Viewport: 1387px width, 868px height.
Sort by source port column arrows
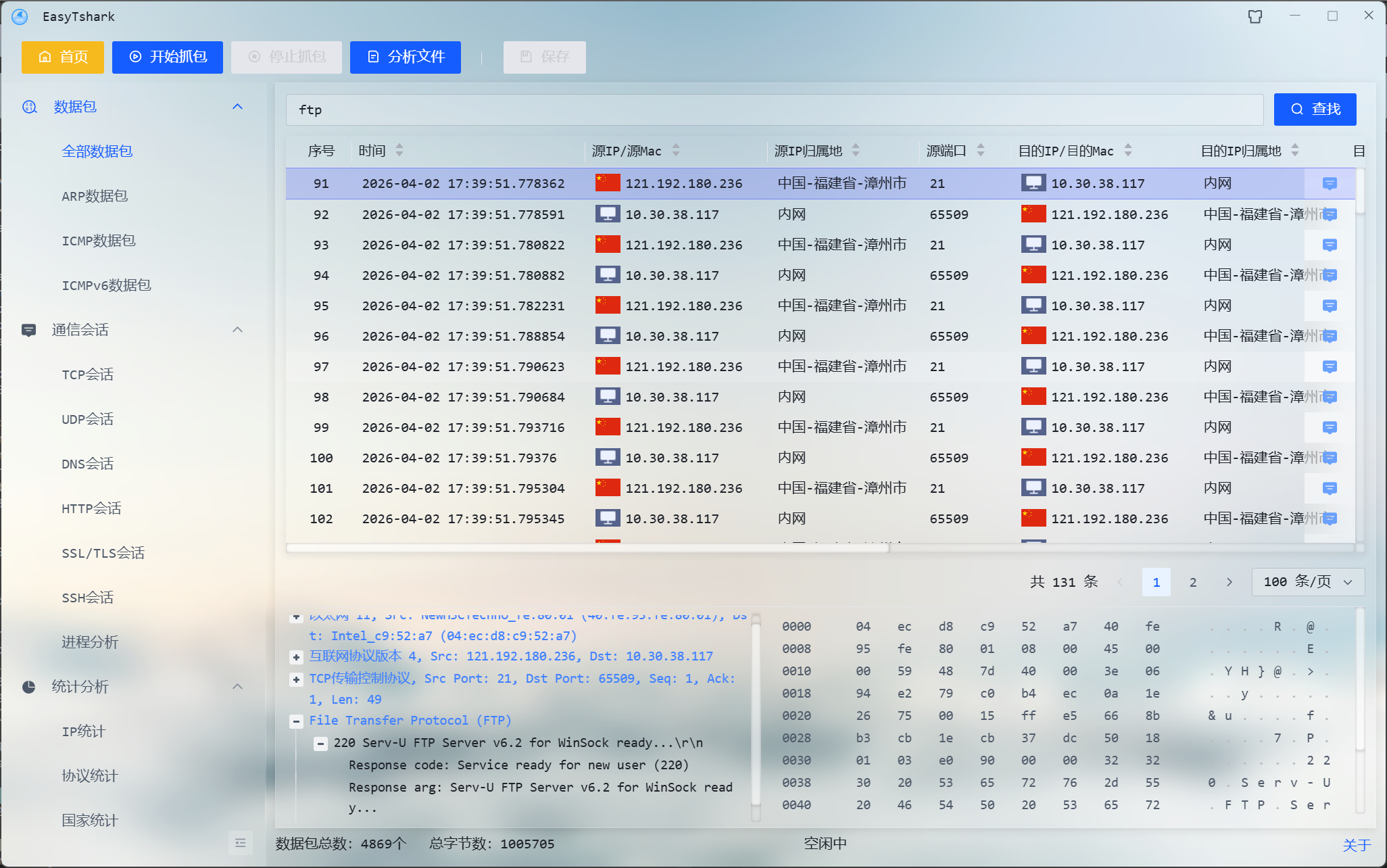pyautogui.click(x=981, y=150)
